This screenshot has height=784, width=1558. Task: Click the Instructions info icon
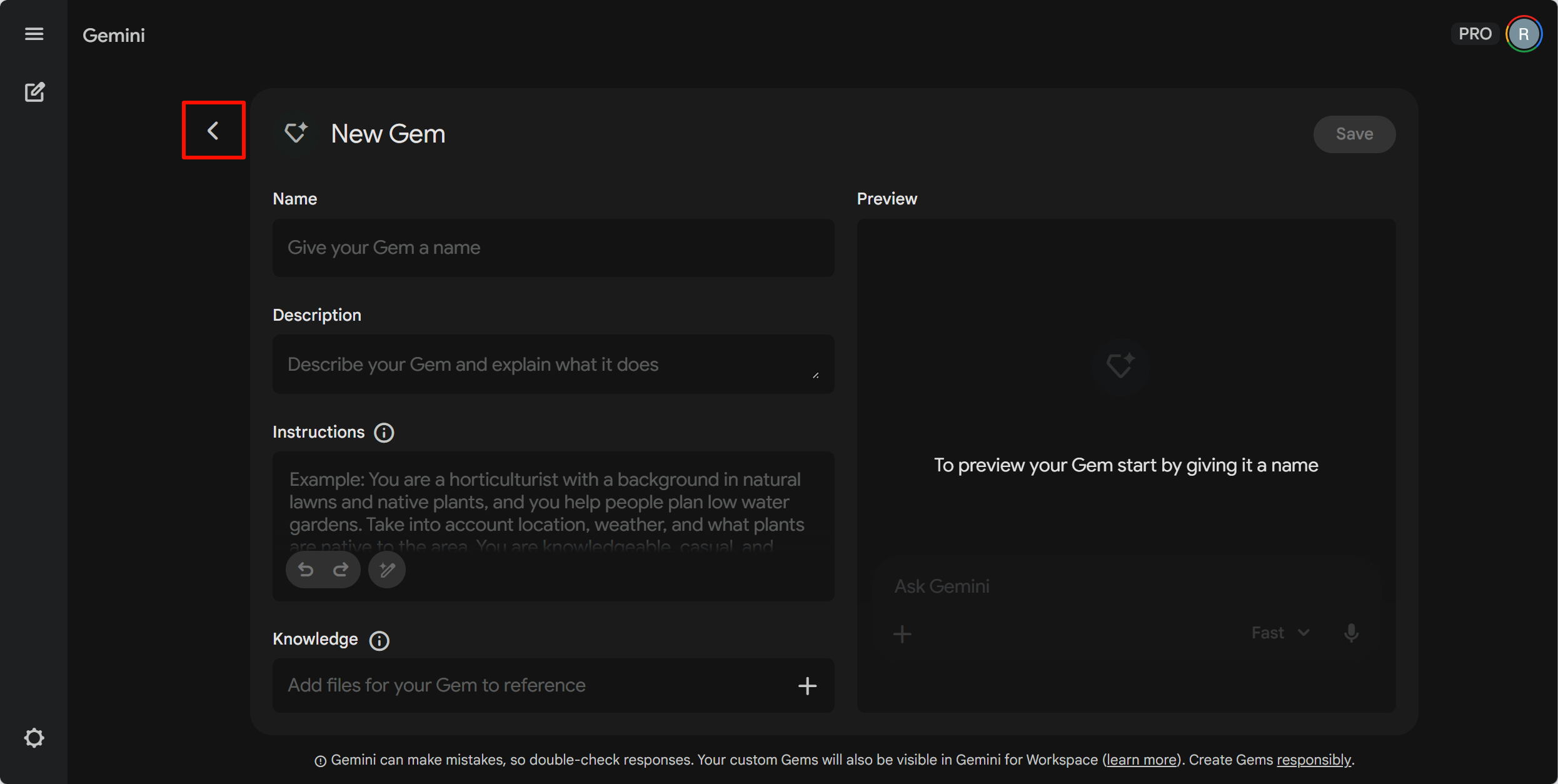(384, 433)
